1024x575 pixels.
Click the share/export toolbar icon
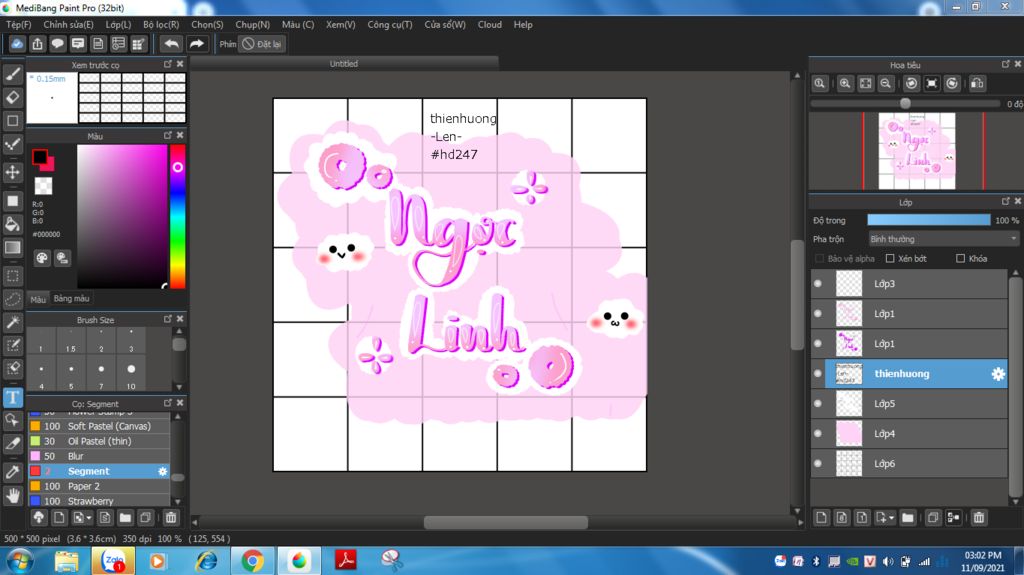tap(37, 44)
